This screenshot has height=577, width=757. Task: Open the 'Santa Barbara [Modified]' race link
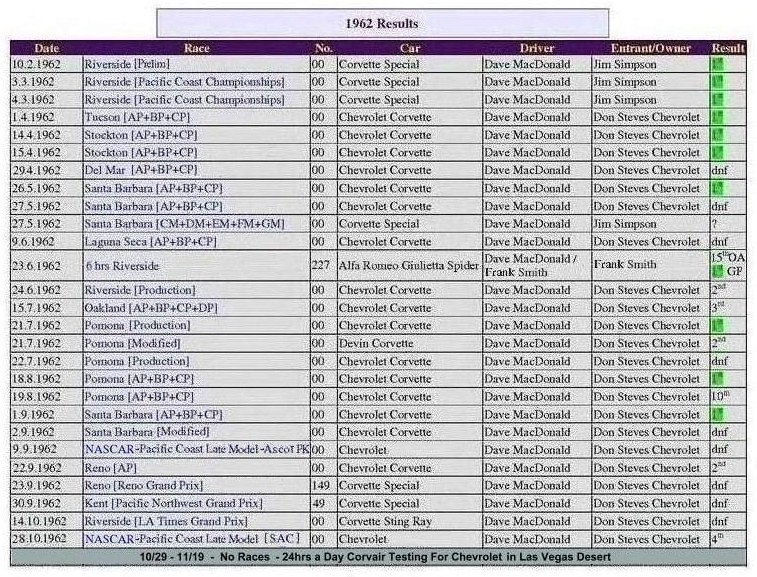point(147,432)
